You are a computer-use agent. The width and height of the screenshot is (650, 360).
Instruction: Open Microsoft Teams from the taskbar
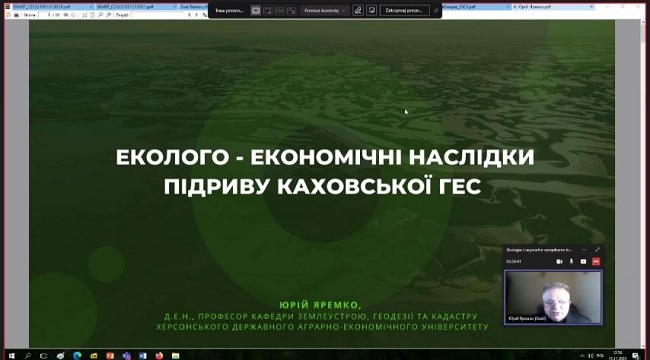point(126,355)
